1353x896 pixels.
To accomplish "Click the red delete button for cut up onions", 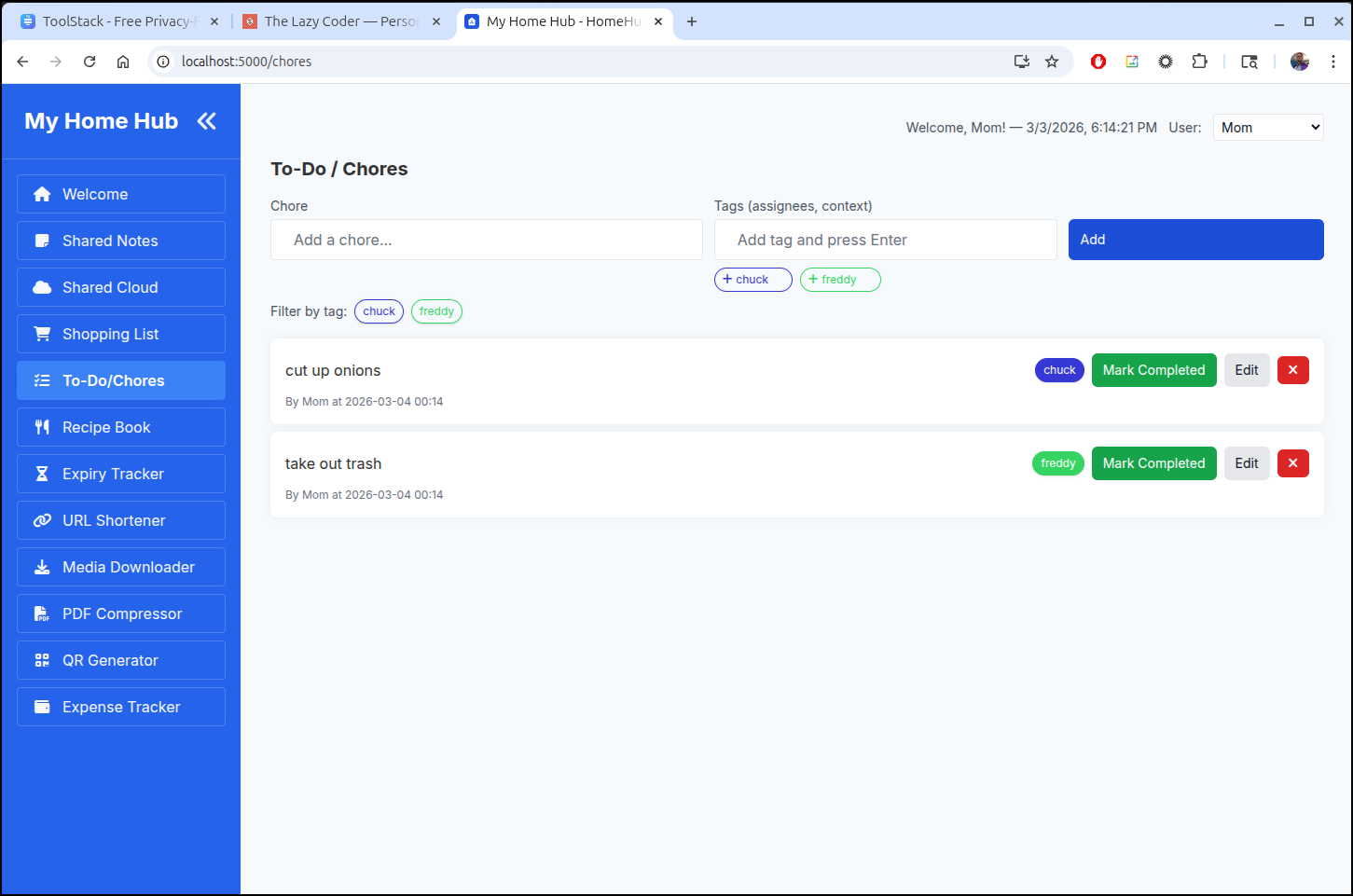I will (x=1292, y=370).
